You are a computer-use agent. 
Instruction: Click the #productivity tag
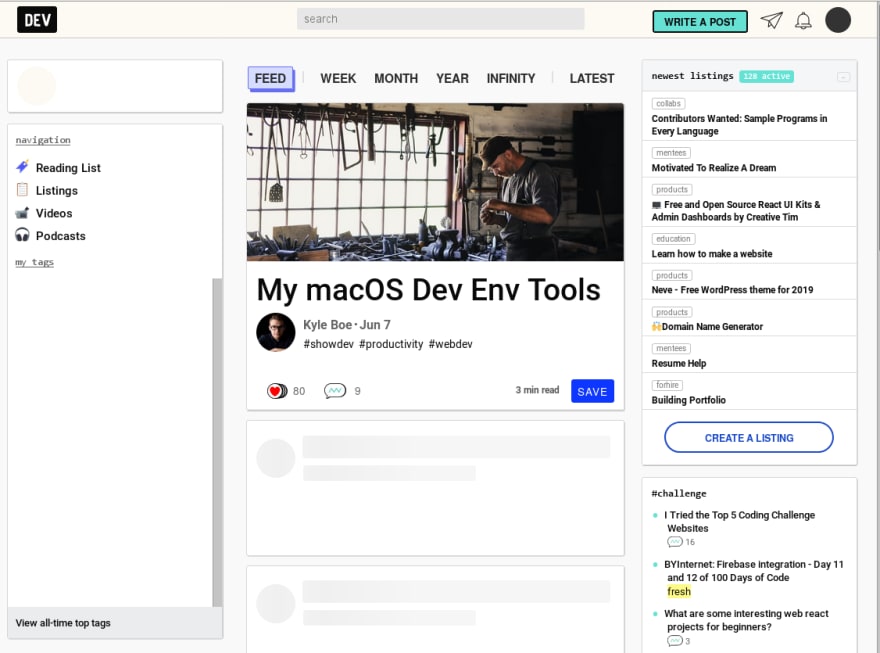pyautogui.click(x=391, y=344)
